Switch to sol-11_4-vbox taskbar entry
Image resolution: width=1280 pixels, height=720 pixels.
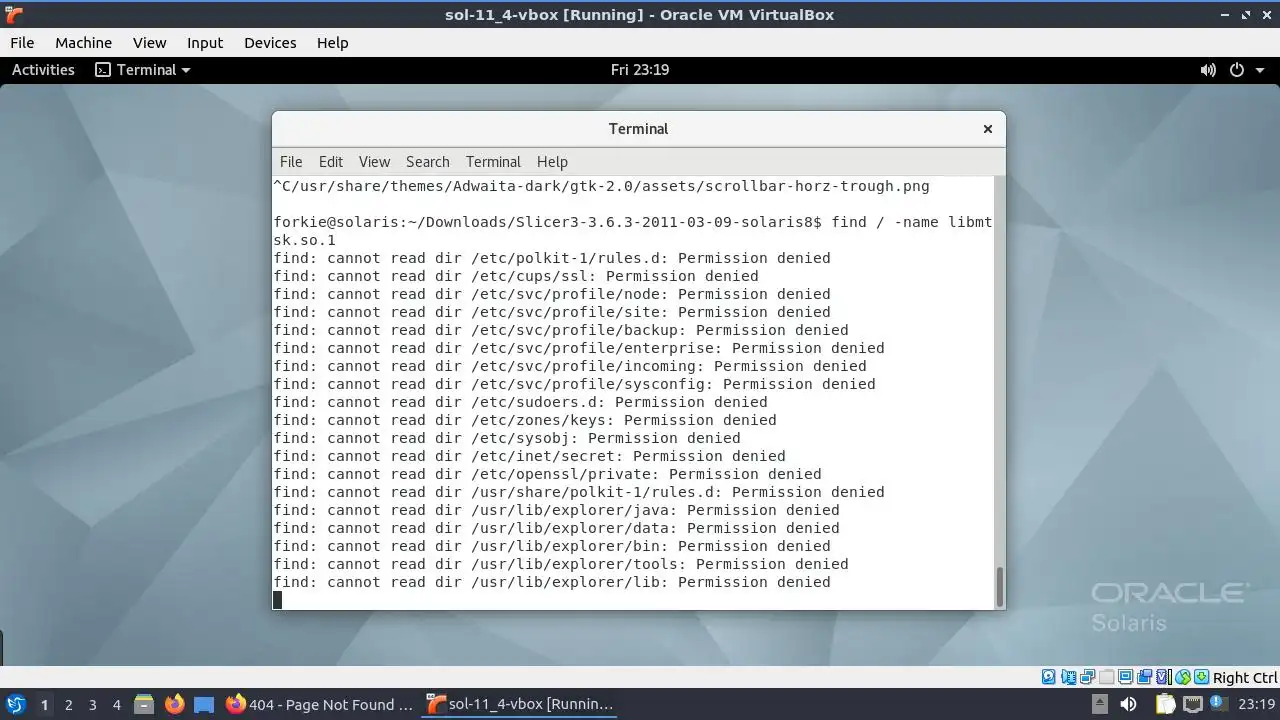[520, 704]
